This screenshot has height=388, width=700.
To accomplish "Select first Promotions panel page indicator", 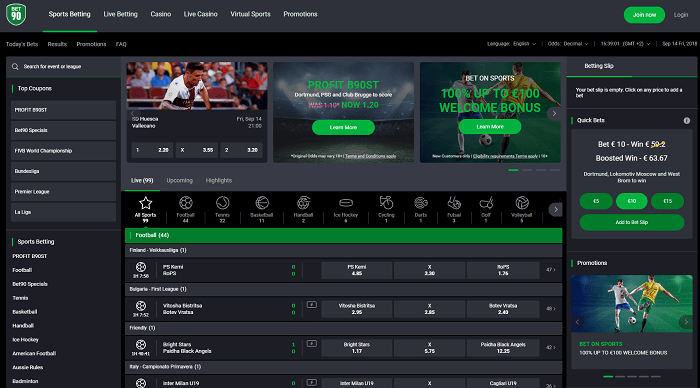I will (x=608, y=376).
